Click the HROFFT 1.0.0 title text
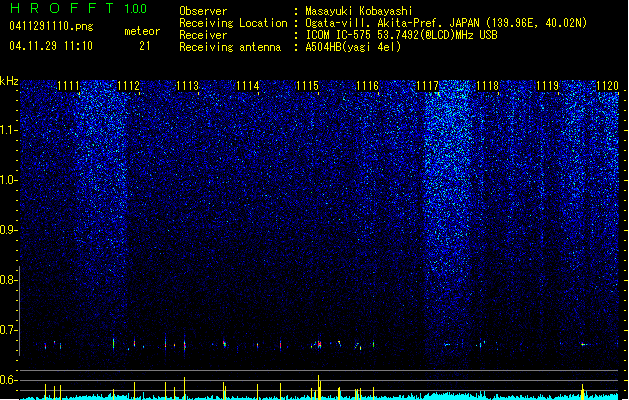The image size is (629, 400). click(78, 8)
